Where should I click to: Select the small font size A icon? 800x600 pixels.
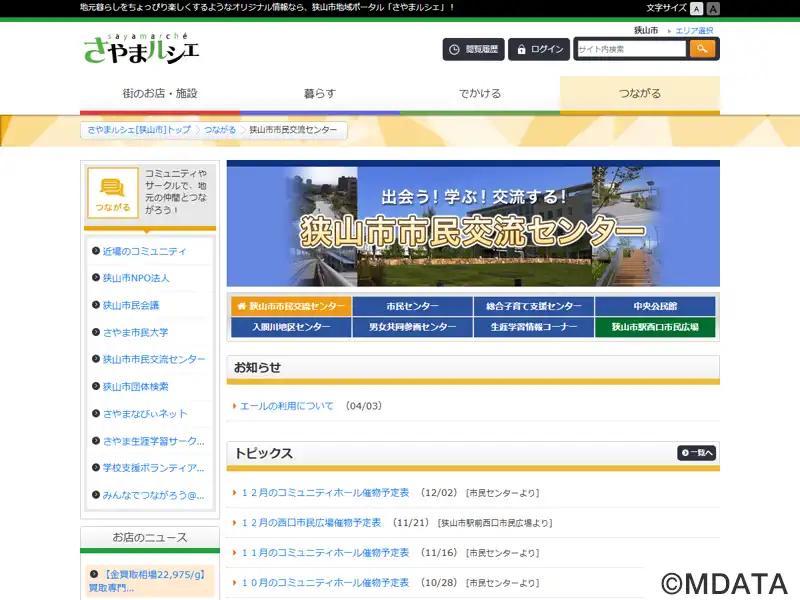[x=696, y=8]
